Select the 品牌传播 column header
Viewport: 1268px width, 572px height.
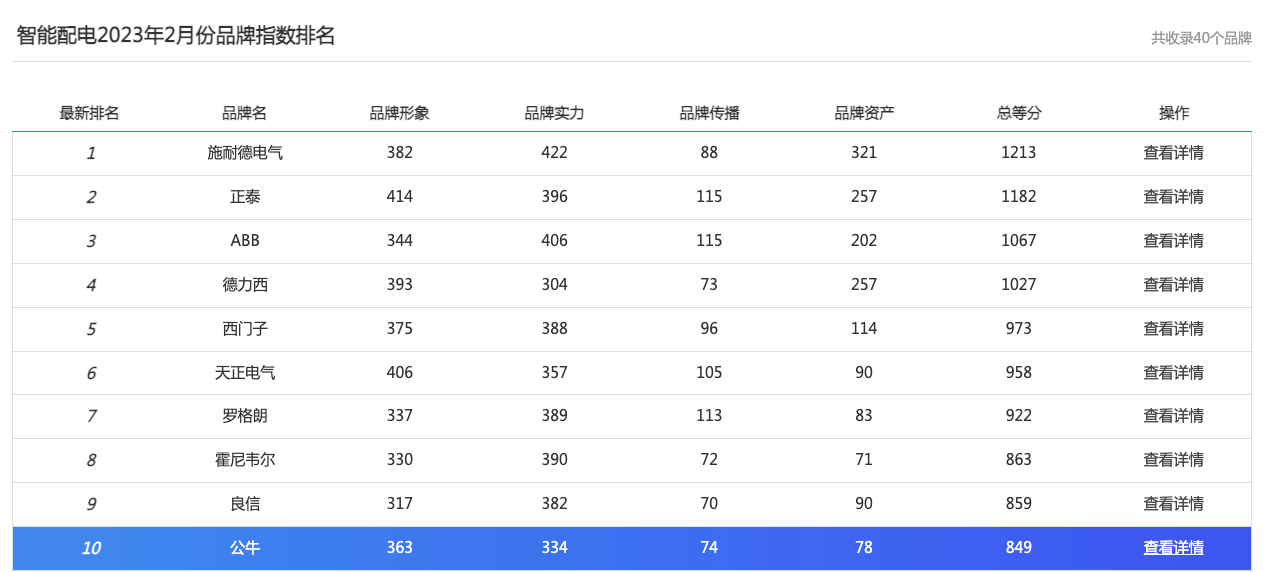[x=709, y=113]
